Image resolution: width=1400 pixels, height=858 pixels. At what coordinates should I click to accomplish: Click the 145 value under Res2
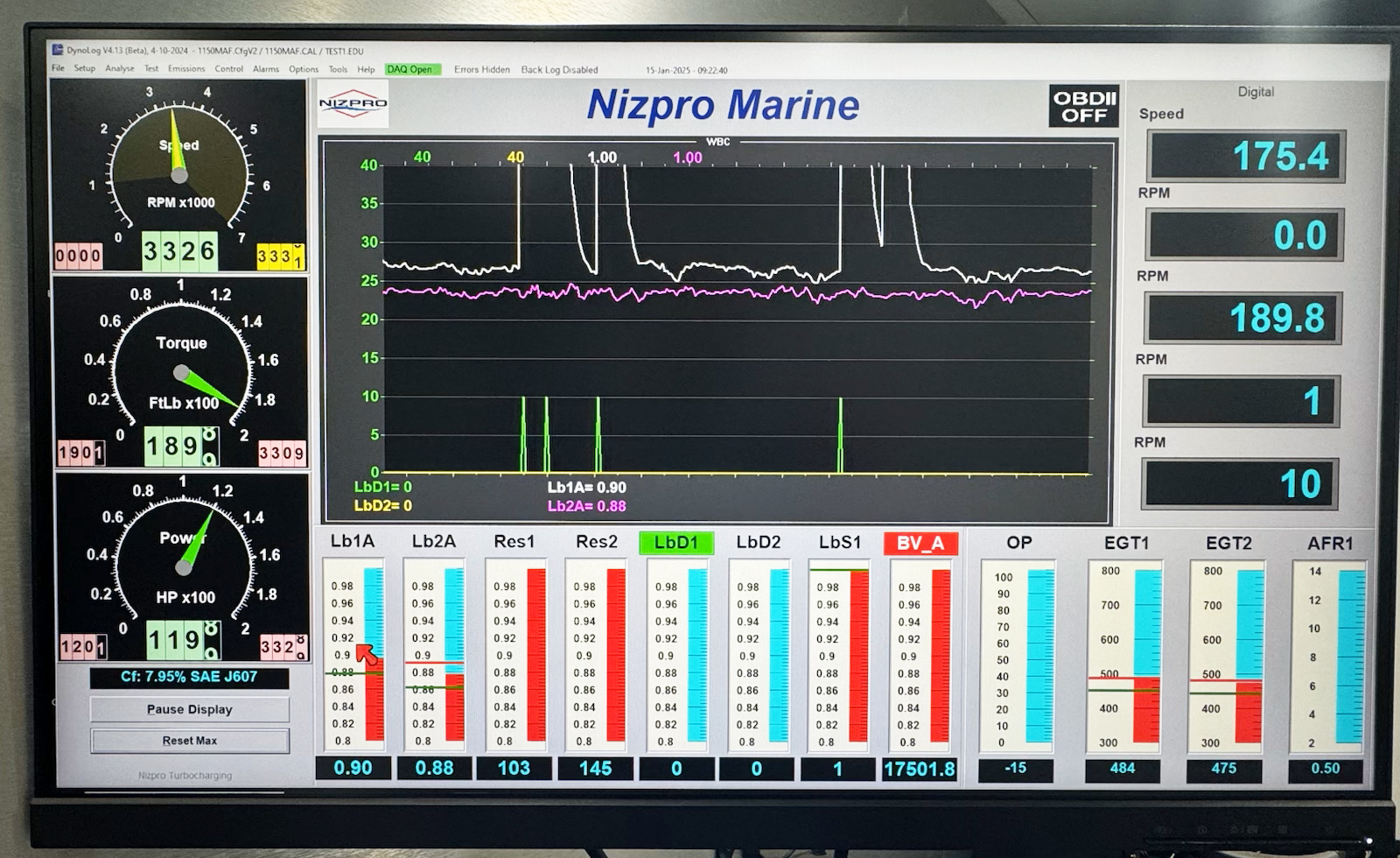point(595,768)
